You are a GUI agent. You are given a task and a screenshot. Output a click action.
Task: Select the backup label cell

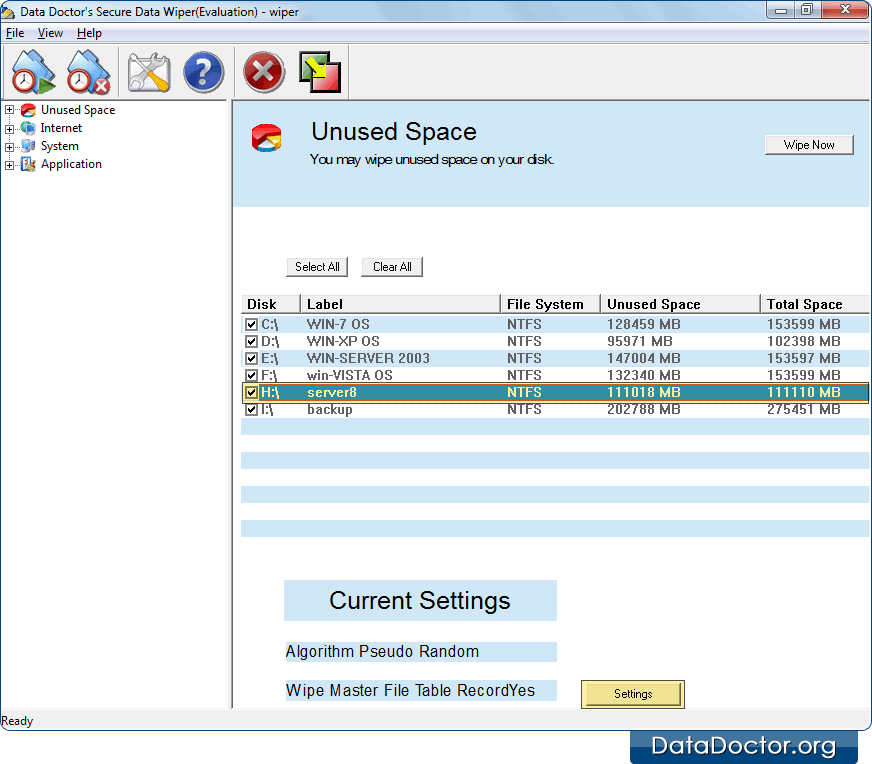[x=329, y=410]
